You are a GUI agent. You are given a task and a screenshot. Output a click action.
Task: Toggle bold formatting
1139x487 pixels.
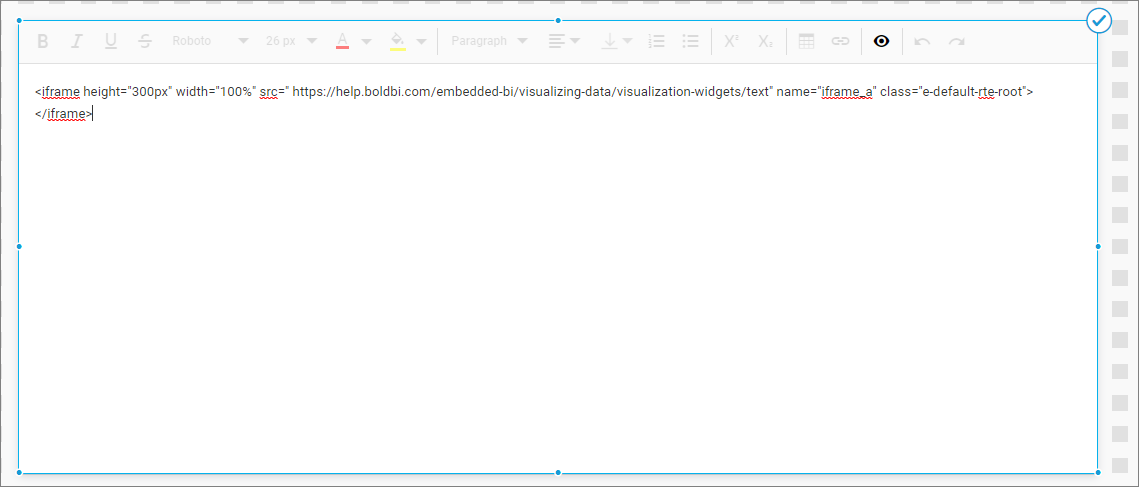[x=43, y=41]
